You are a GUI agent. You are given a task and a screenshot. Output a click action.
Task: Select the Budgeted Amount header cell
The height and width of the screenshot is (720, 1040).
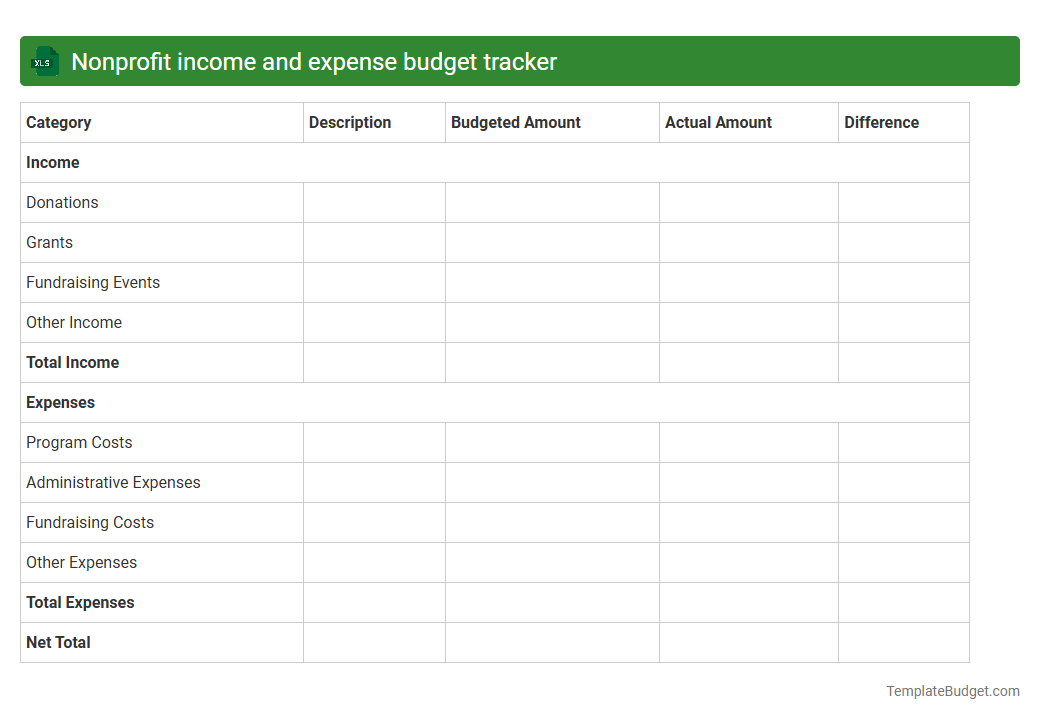click(516, 122)
